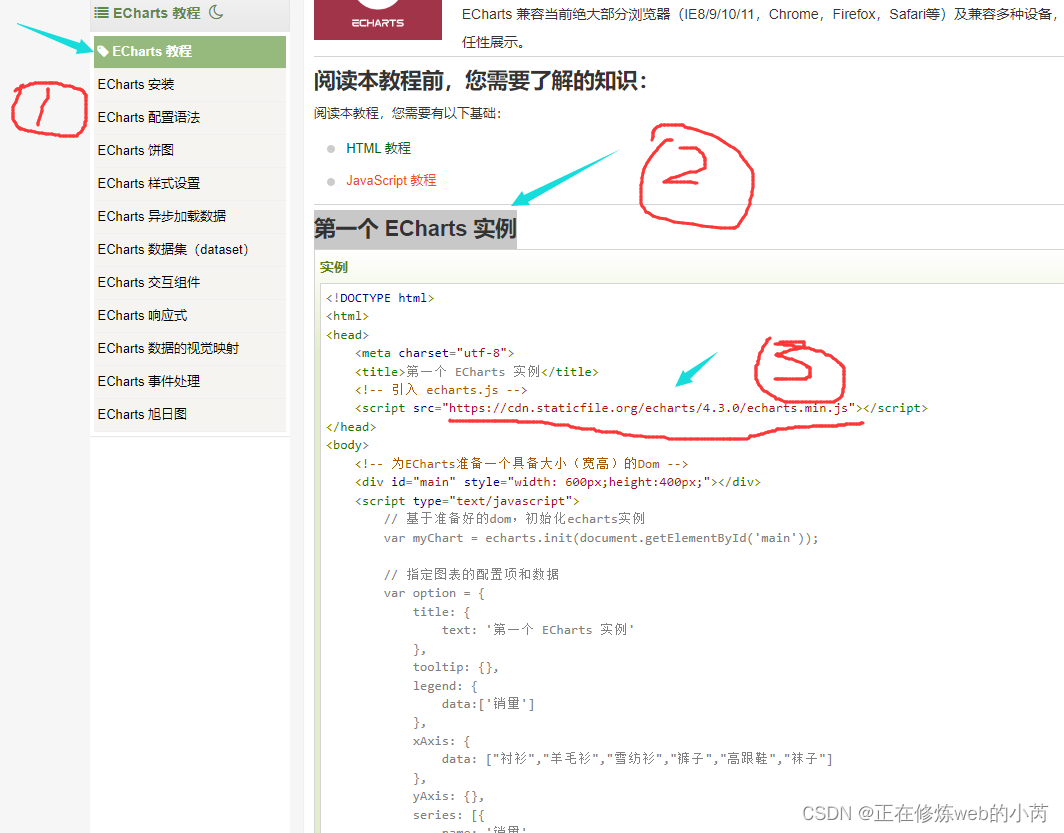Image resolution: width=1064 pixels, height=833 pixels.
Task: Follow the JavaScript 教程 link
Action: [391, 180]
